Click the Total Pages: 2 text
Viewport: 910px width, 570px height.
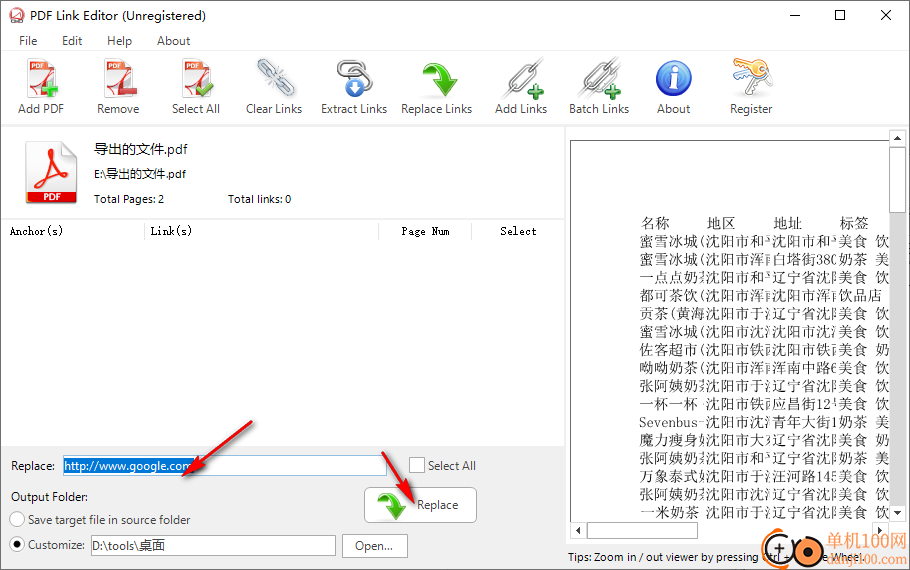tap(129, 199)
